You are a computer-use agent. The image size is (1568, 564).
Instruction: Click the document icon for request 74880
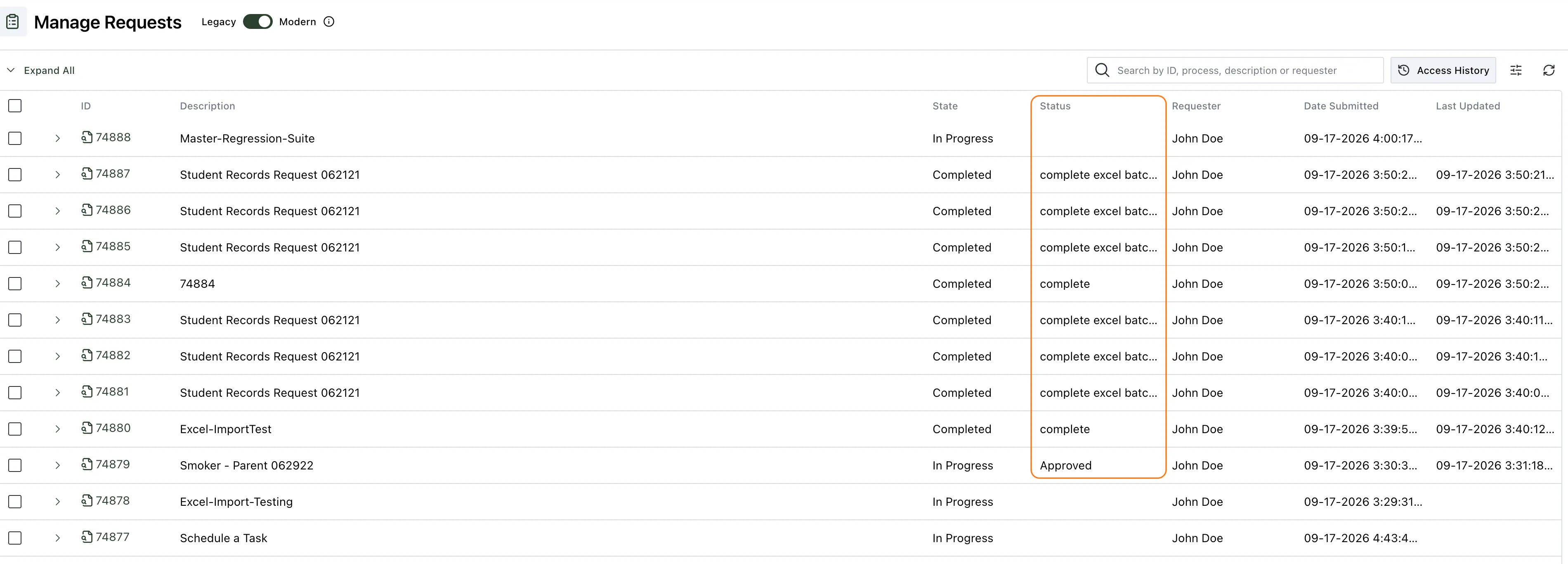point(87,428)
